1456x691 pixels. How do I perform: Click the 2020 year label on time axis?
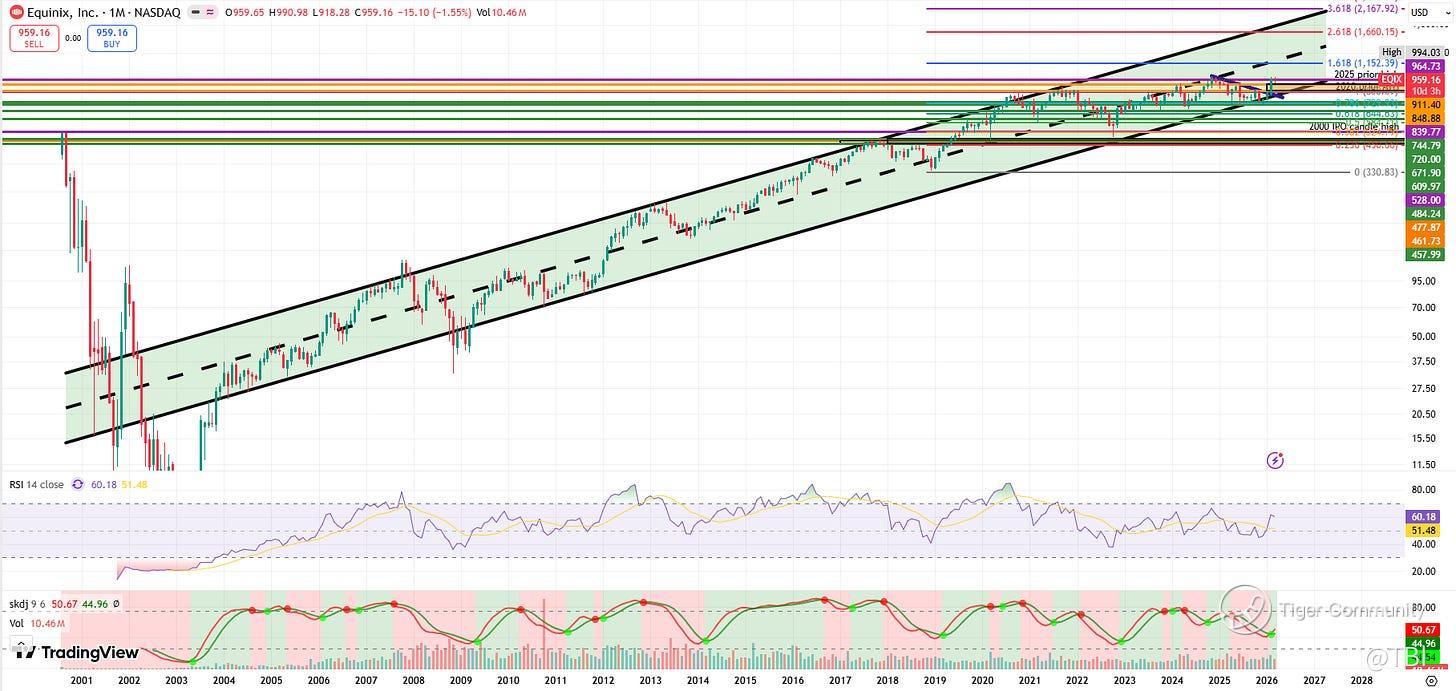[982, 679]
